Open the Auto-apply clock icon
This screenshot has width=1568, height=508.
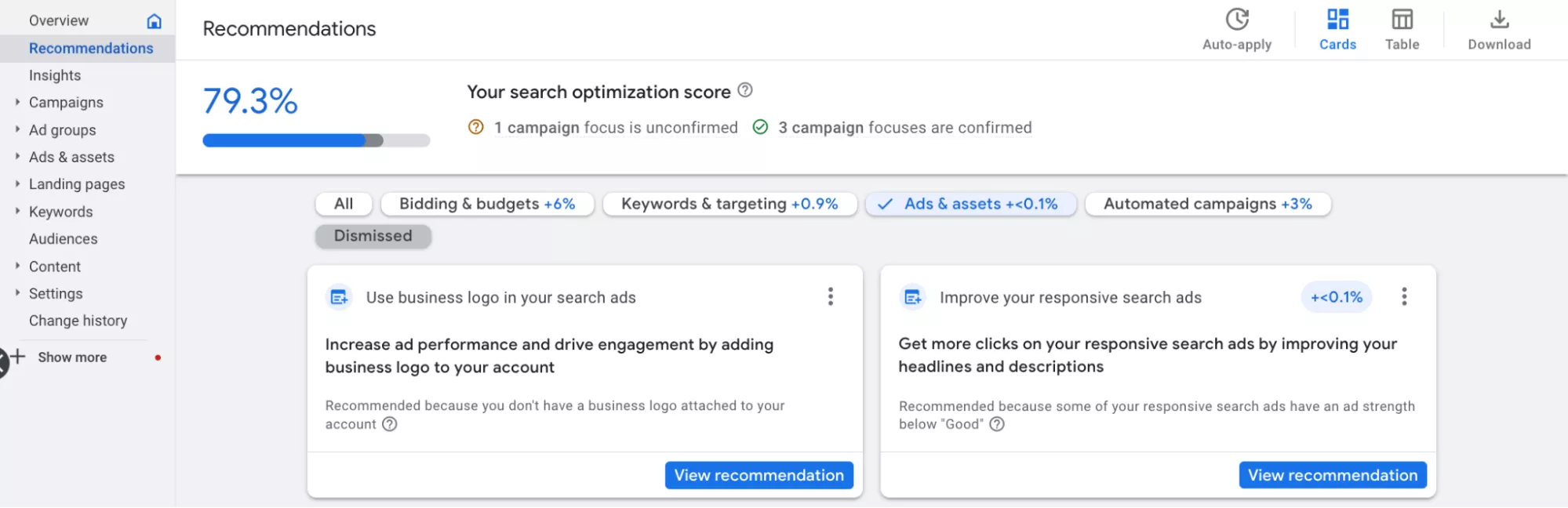pos(1237,19)
